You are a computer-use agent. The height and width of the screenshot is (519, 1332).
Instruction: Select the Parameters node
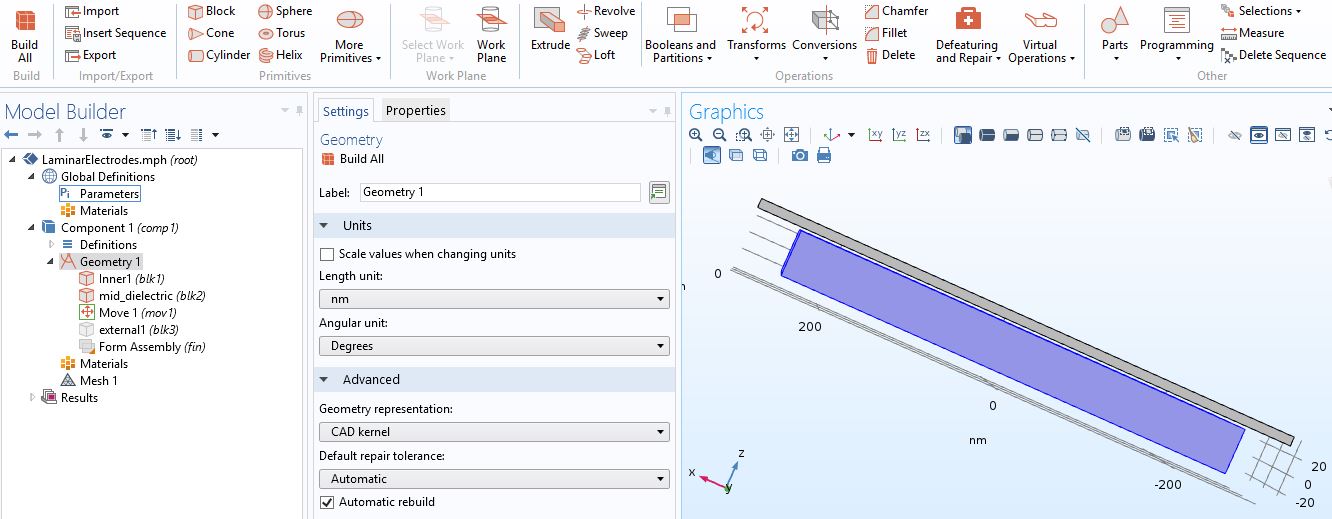100,194
